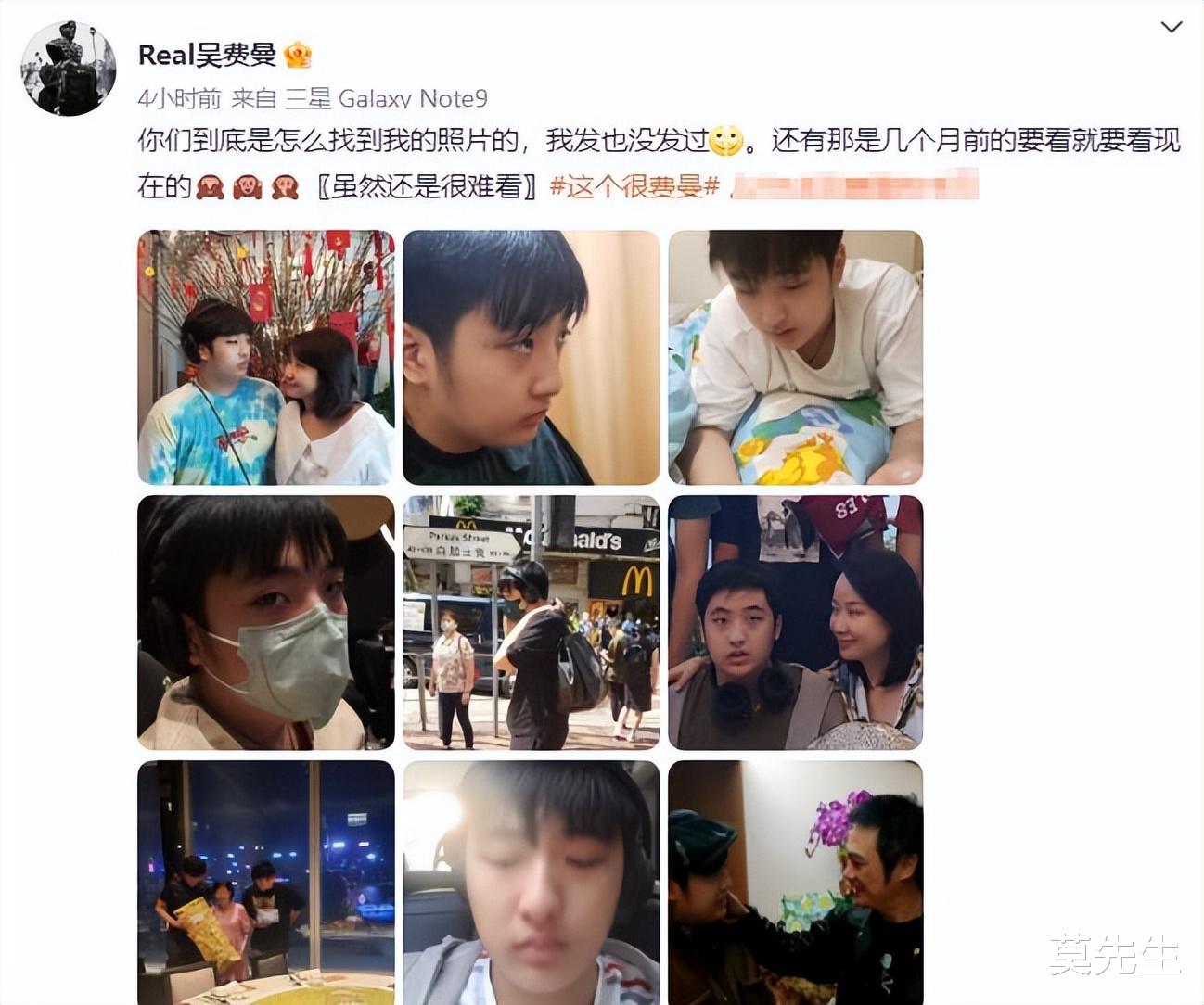
Task: Open the selfie with green face mask
Action: pyautogui.click(x=266, y=622)
